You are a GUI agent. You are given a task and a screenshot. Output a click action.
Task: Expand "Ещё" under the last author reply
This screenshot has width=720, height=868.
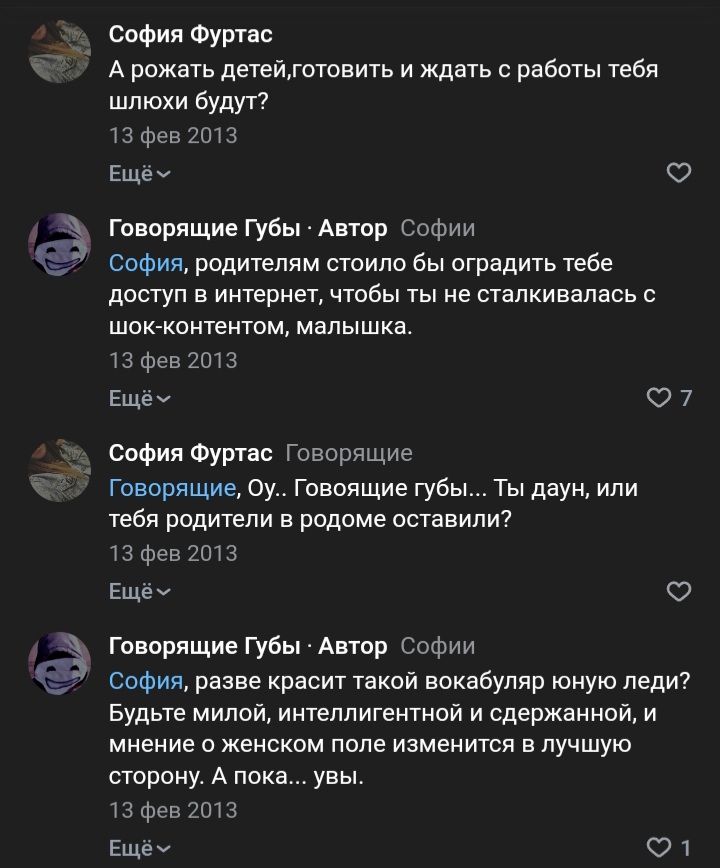point(139,848)
